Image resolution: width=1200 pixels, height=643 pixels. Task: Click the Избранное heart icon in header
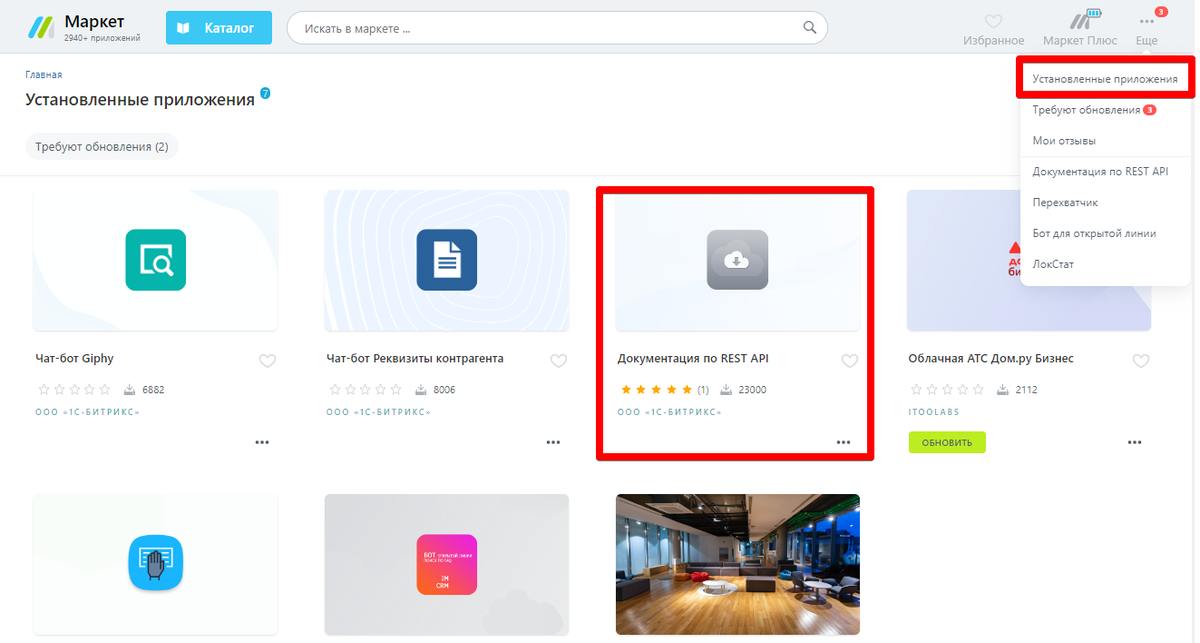[993, 21]
